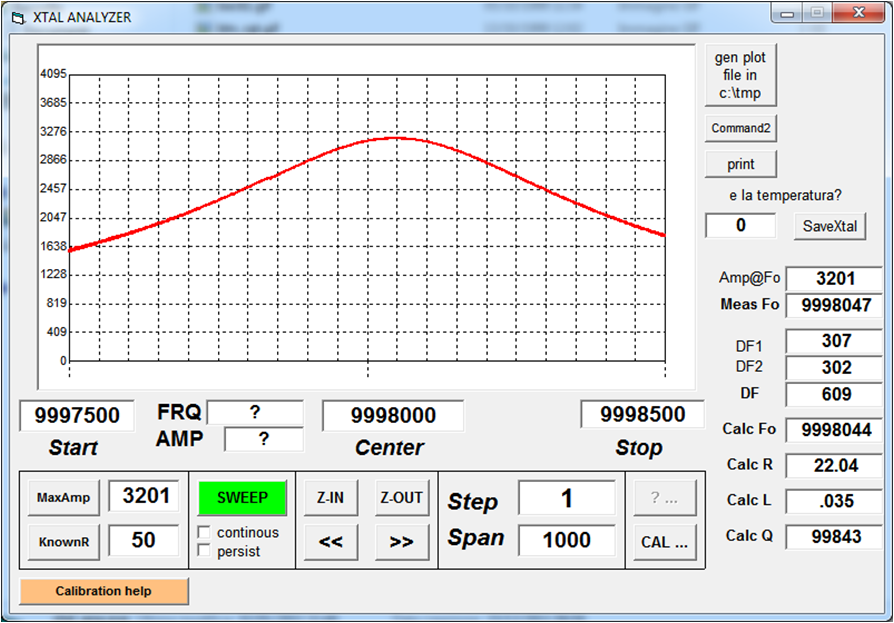Open calibration with the CAL ... button

point(665,541)
